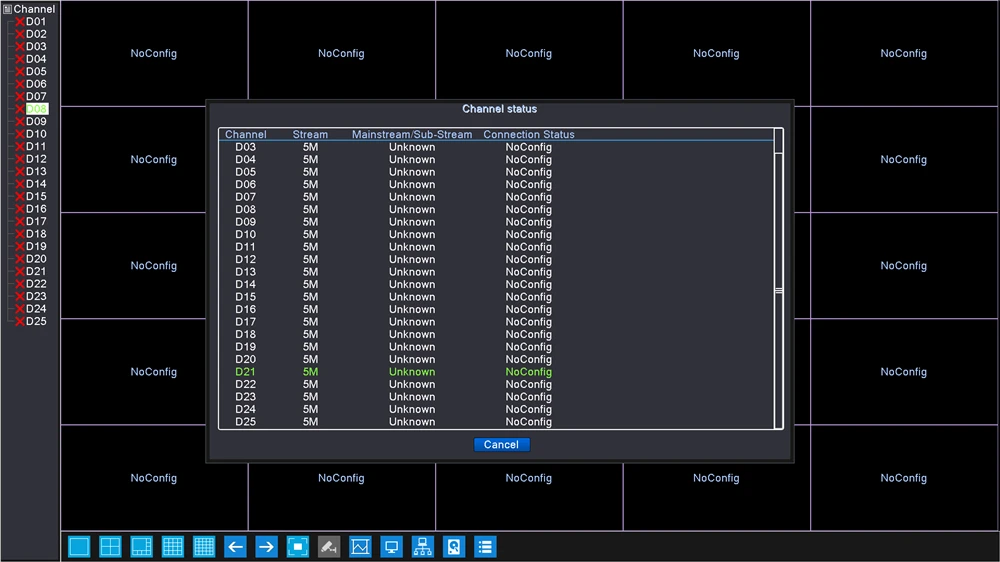Switch to sixteen-view grid layout
This screenshot has width=1000, height=562.
(x=173, y=547)
